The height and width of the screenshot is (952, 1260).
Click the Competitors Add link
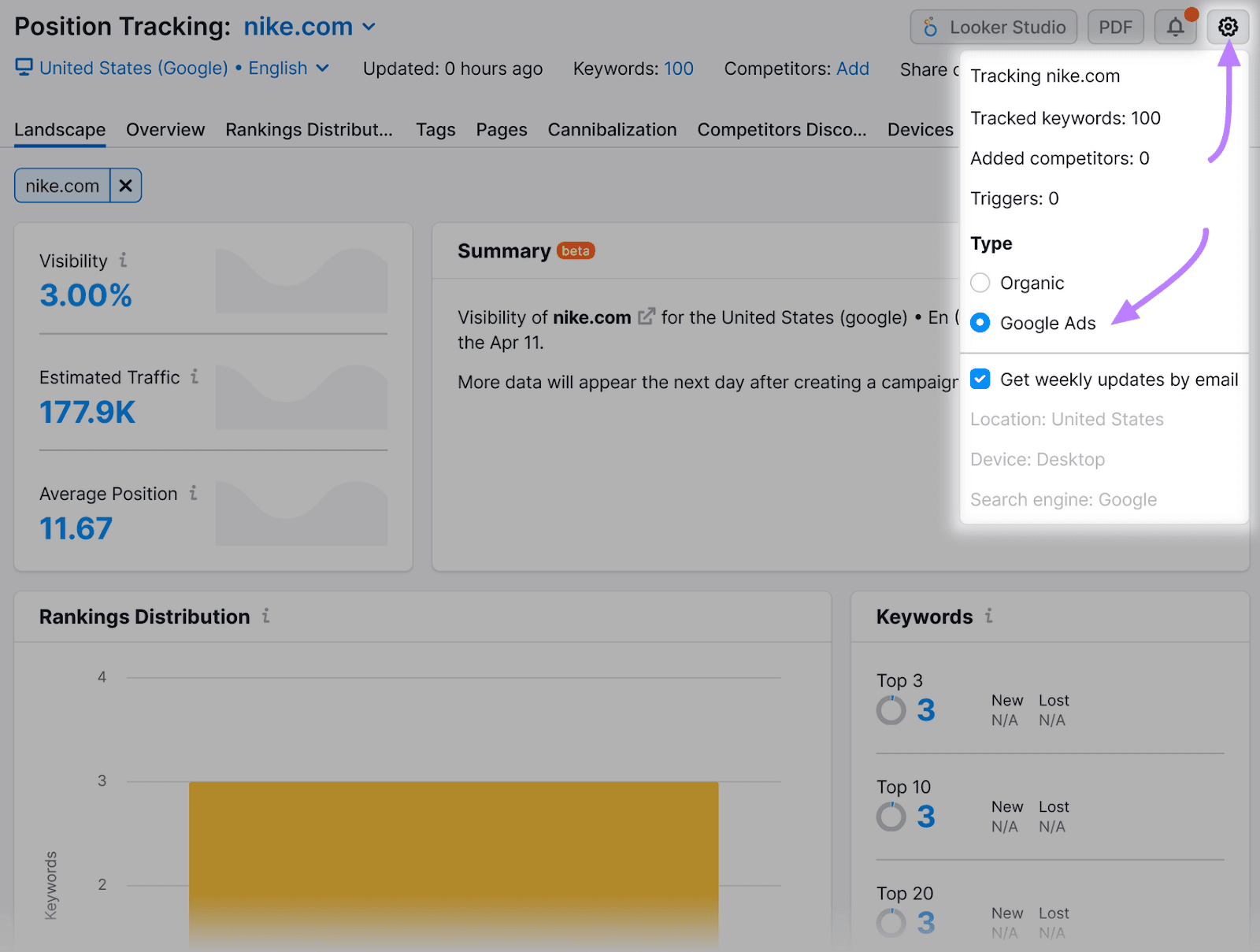pos(852,69)
